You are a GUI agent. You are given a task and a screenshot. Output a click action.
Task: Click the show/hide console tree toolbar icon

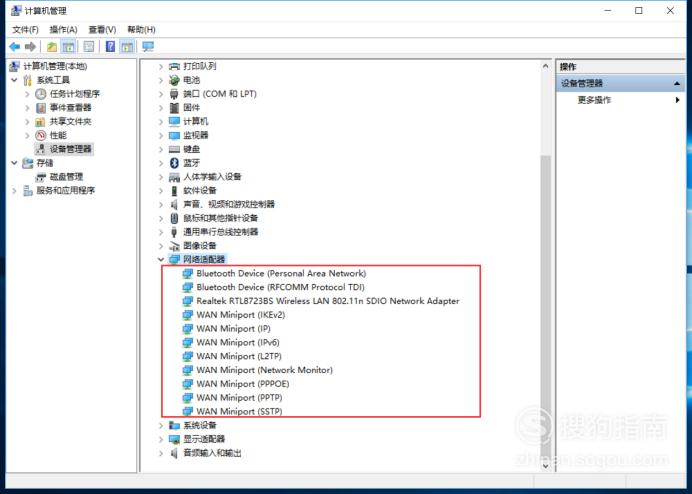(x=68, y=46)
